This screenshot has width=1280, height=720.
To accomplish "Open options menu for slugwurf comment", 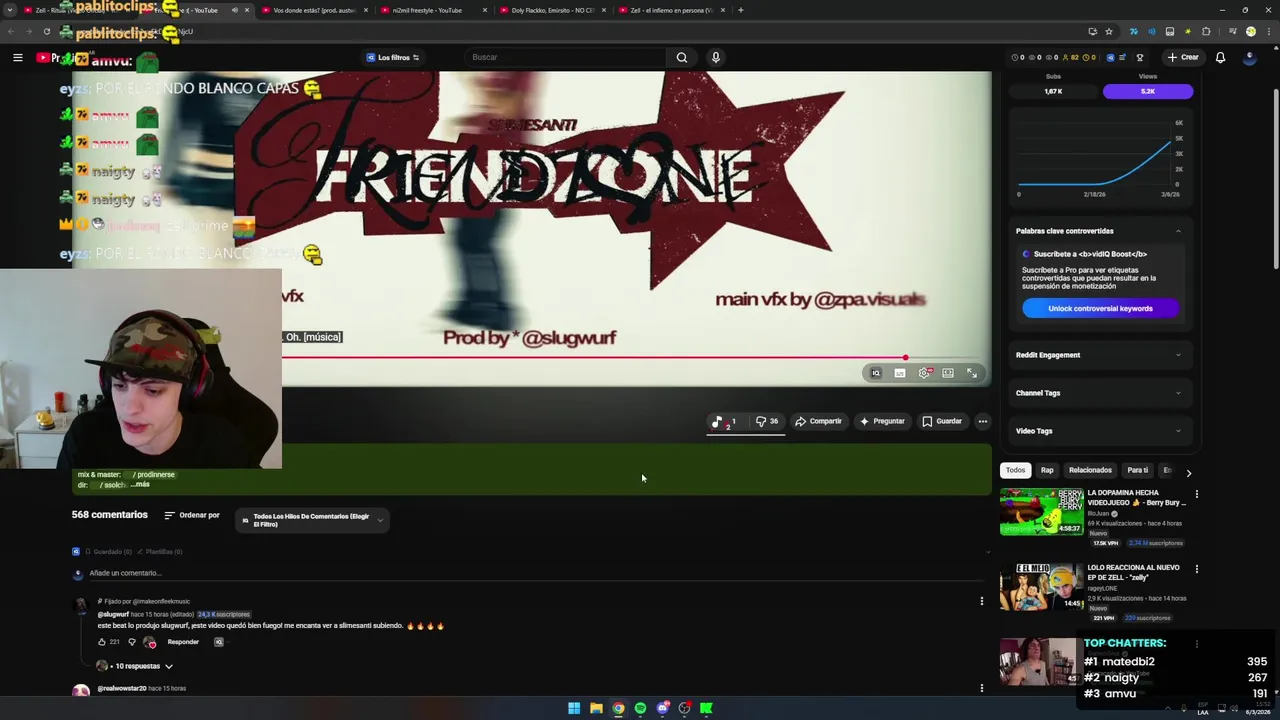I will pos(981,601).
